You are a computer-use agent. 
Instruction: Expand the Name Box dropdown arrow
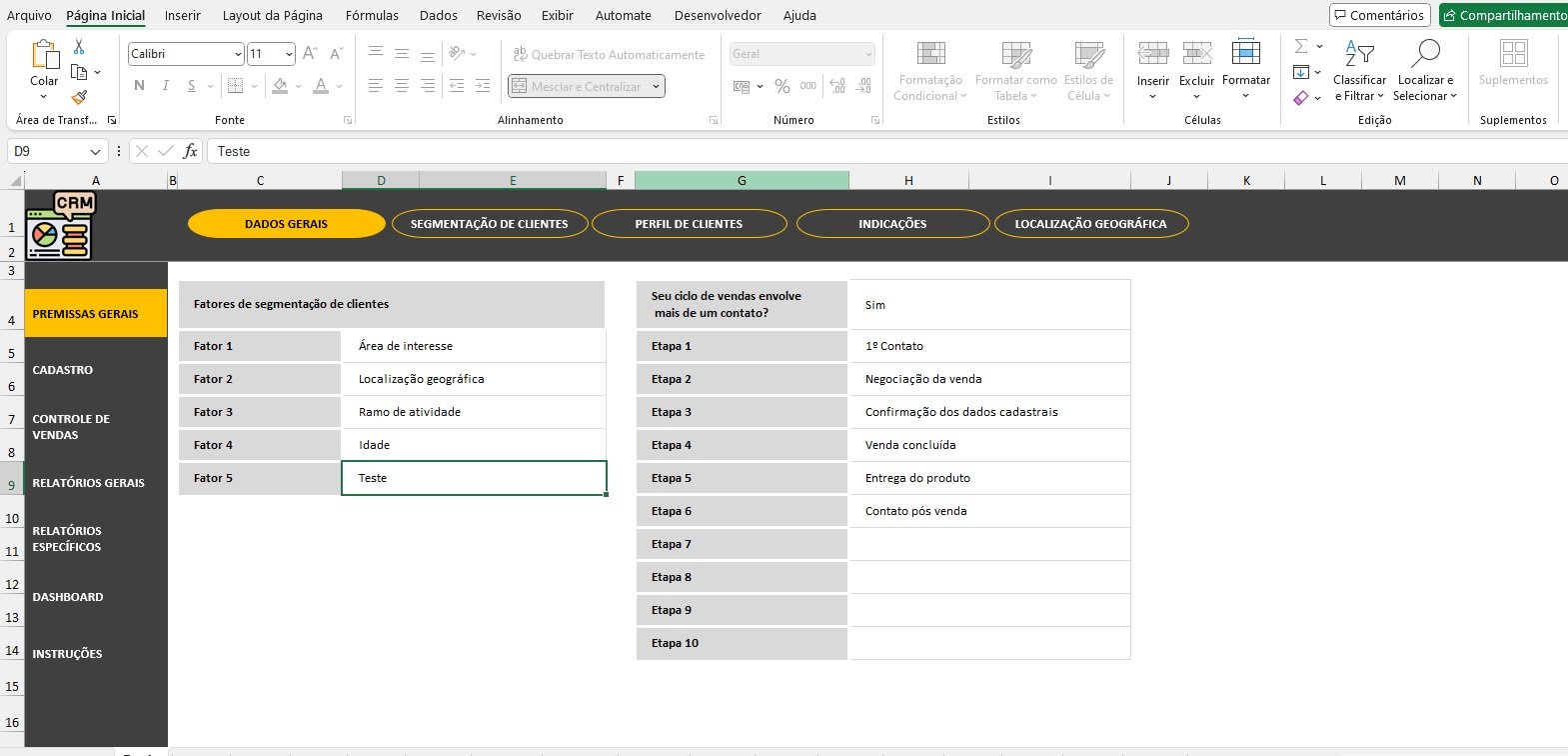click(95, 152)
